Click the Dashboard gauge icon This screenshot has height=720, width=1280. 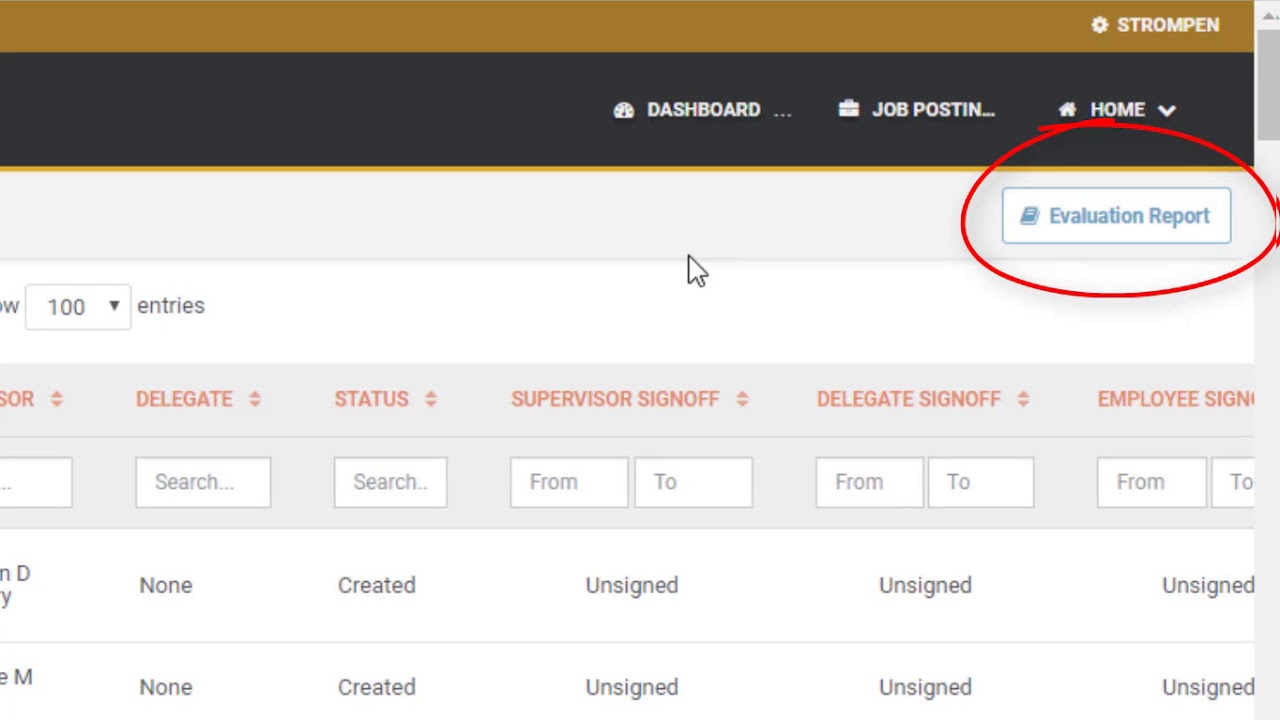point(624,110)
